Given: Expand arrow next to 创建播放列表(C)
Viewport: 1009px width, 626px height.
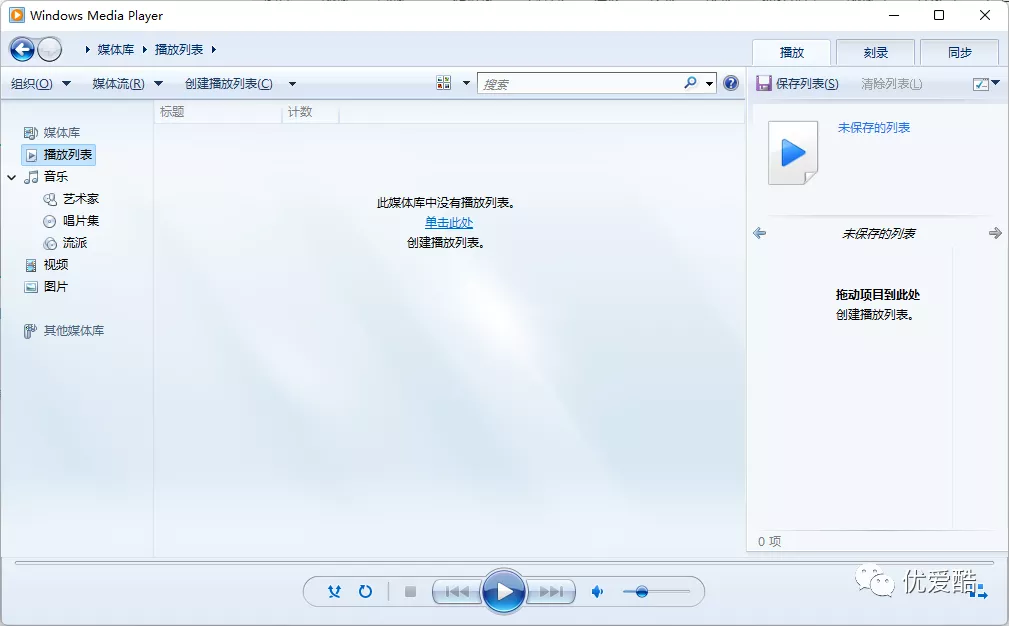Looking at the screenshot, I should pos(292,84).
